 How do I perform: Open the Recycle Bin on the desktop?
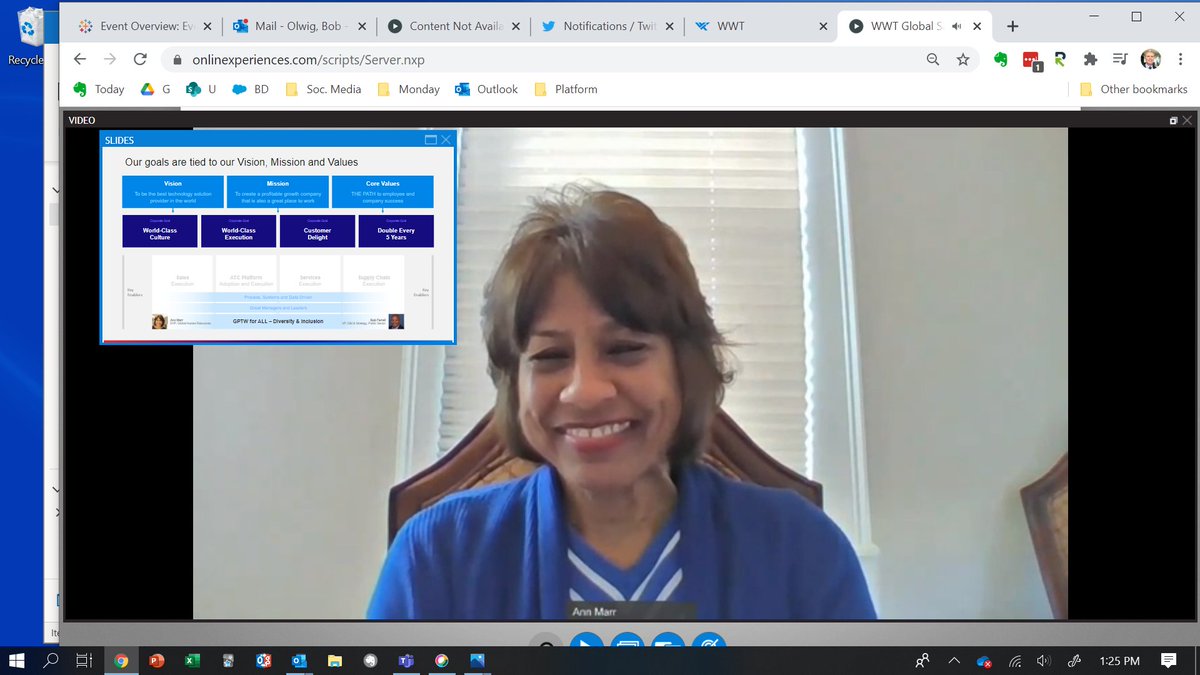30,38
